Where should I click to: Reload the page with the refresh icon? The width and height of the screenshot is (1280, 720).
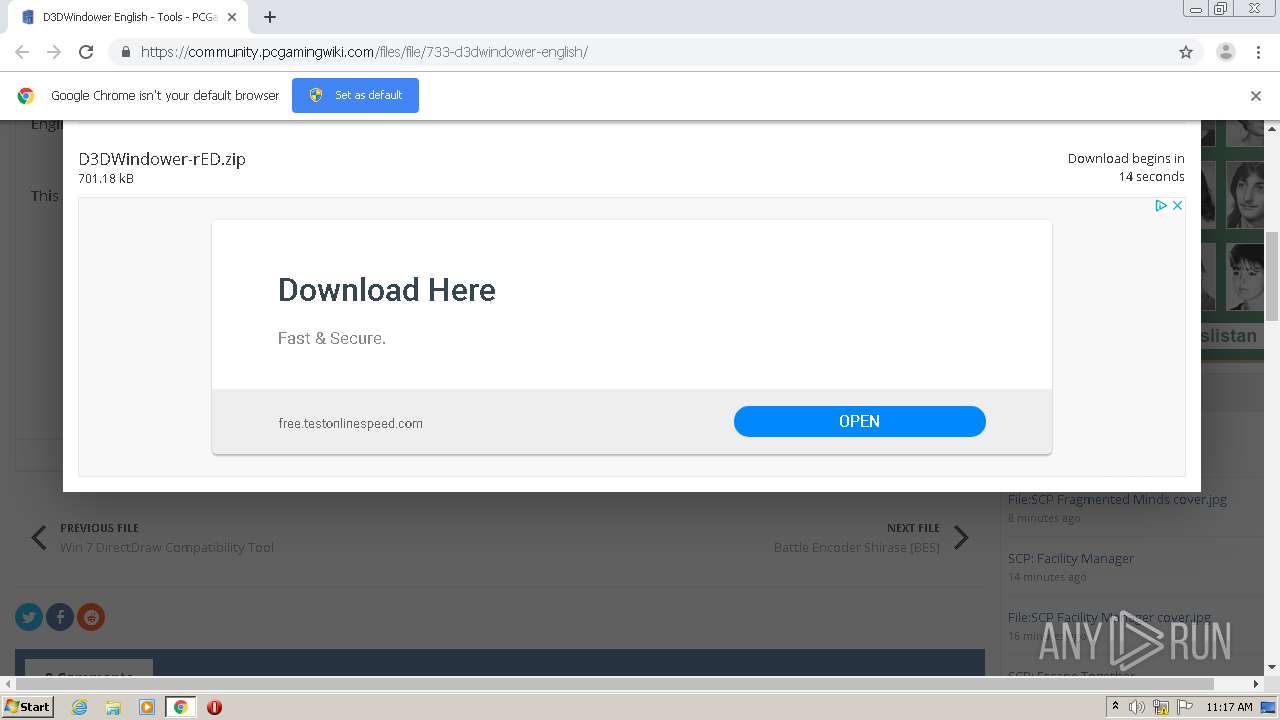(86, 52)
